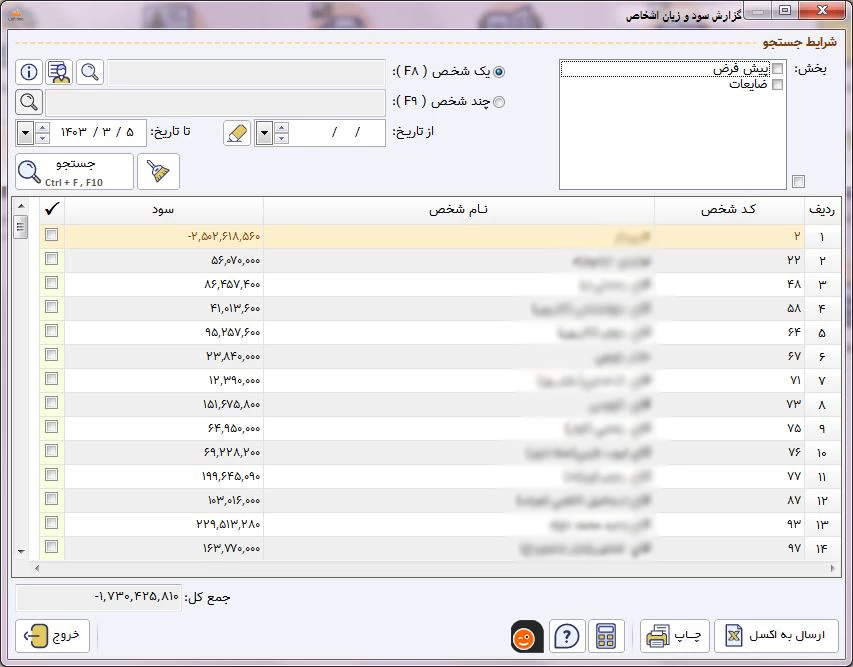Open the از تاریخ date dropdown
This screenshot has height=667, width=853.
pyautogui.click(x=264, y=133)
